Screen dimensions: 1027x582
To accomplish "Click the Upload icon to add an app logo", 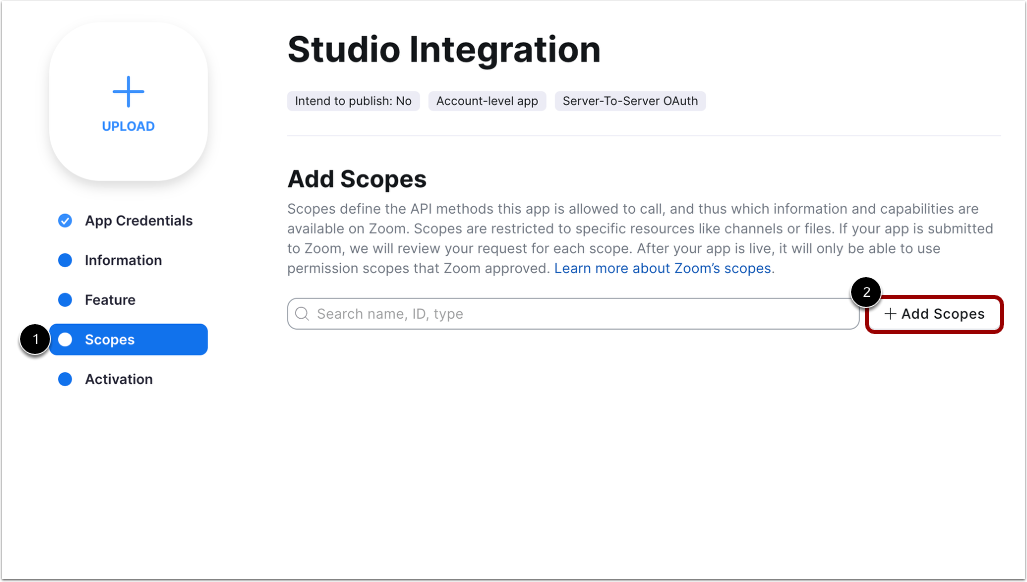I will tap(128, 92).
